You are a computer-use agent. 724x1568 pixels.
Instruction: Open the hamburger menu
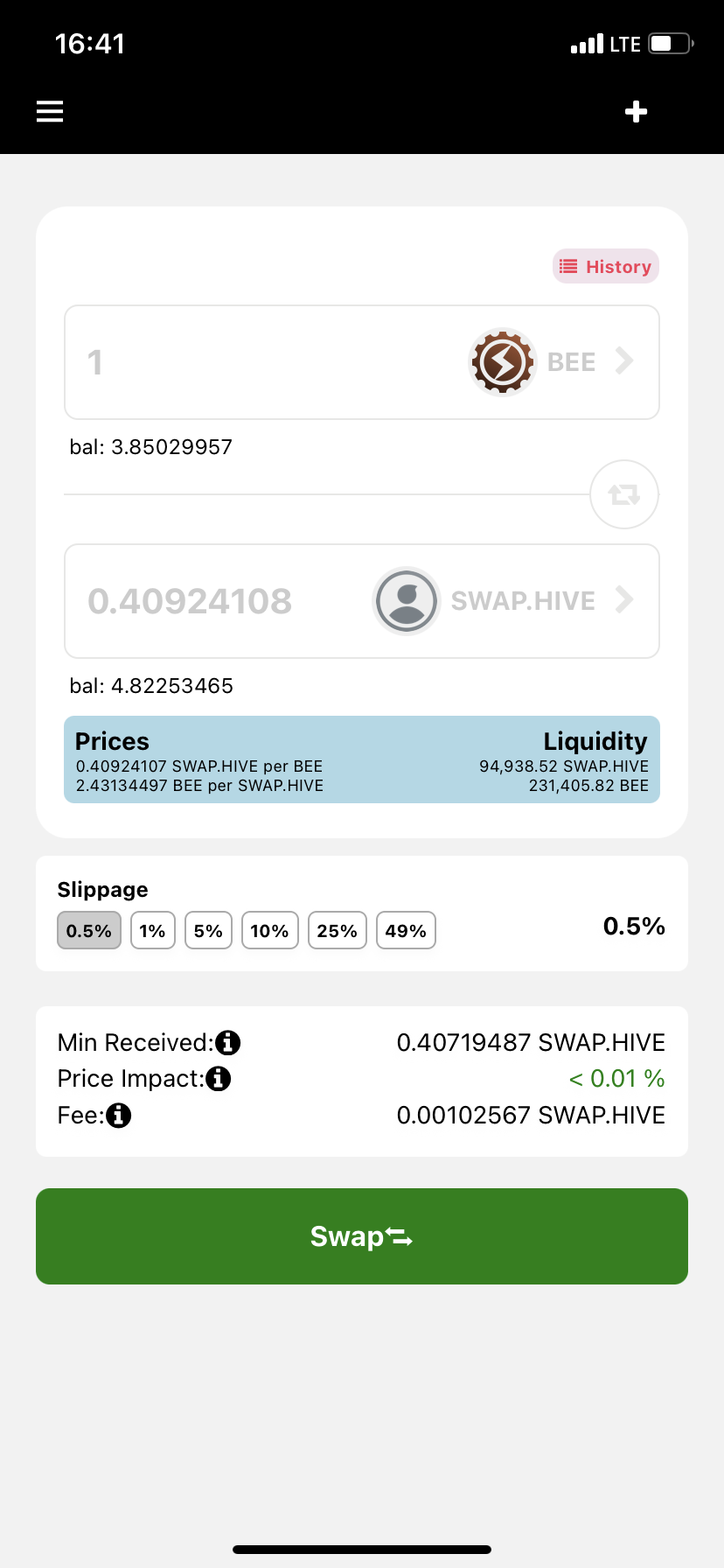pos(50,112)
